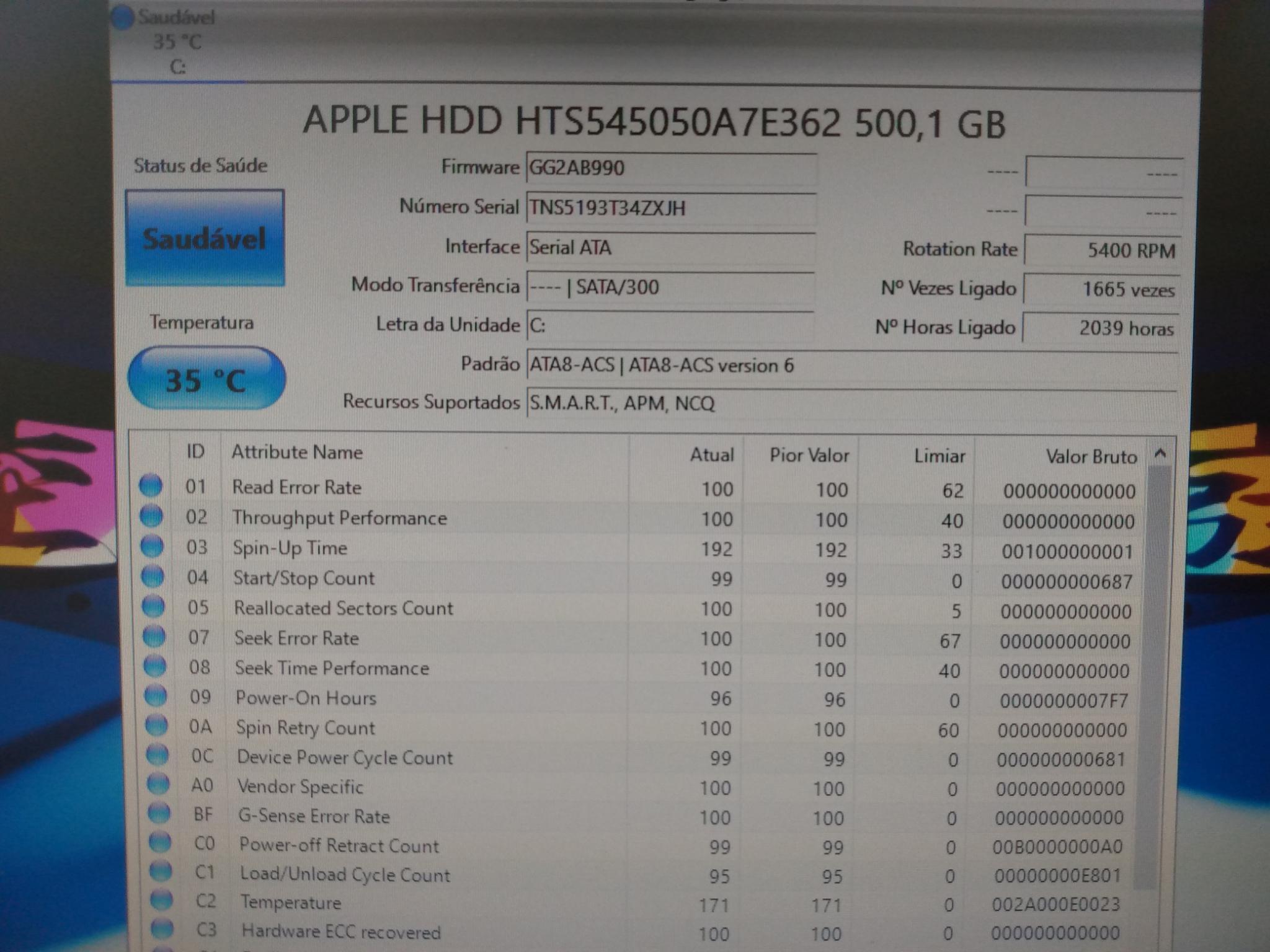Click the Letra da Unidade field
Screen dimensions: 1270x952
pyautogui.click(x=670, y=326)
